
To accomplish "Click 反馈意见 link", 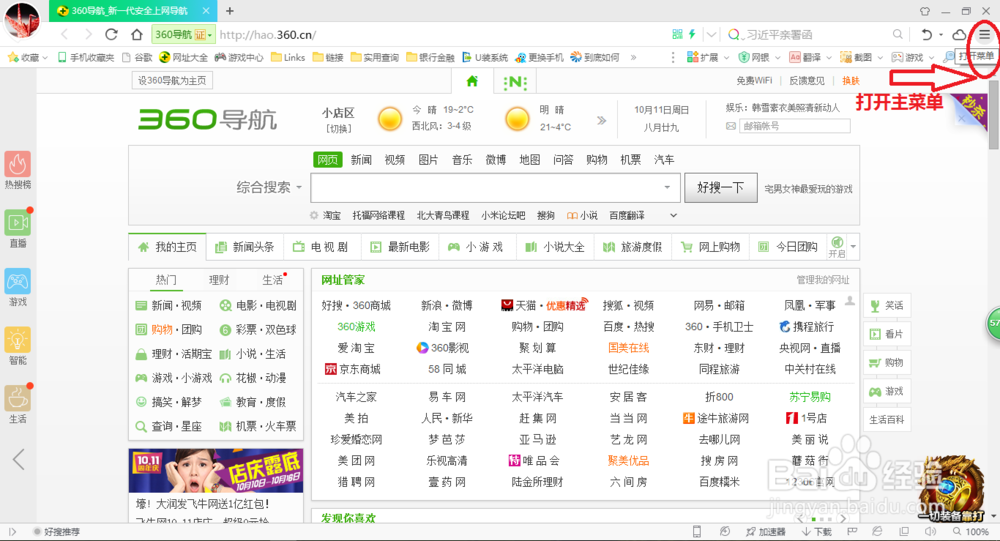I will click(x=807, y=81).
